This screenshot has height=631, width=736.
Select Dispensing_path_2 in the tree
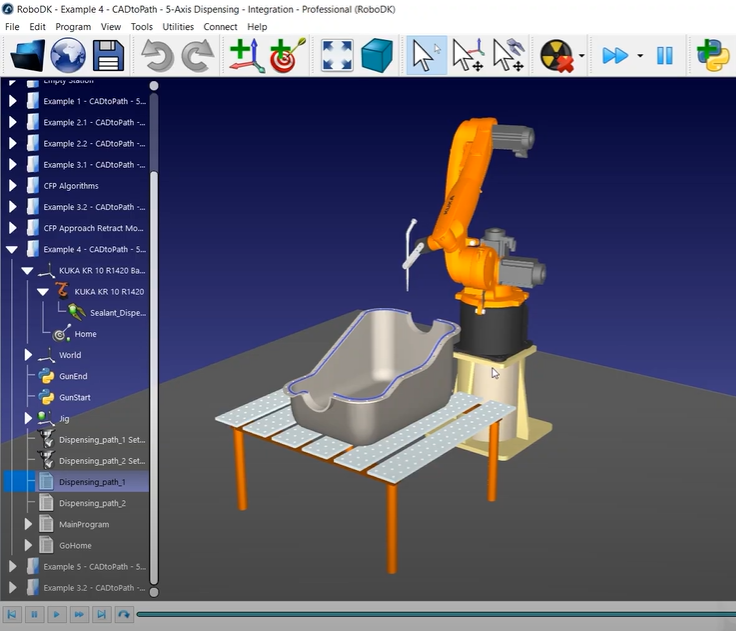click(x=92, y=503)
